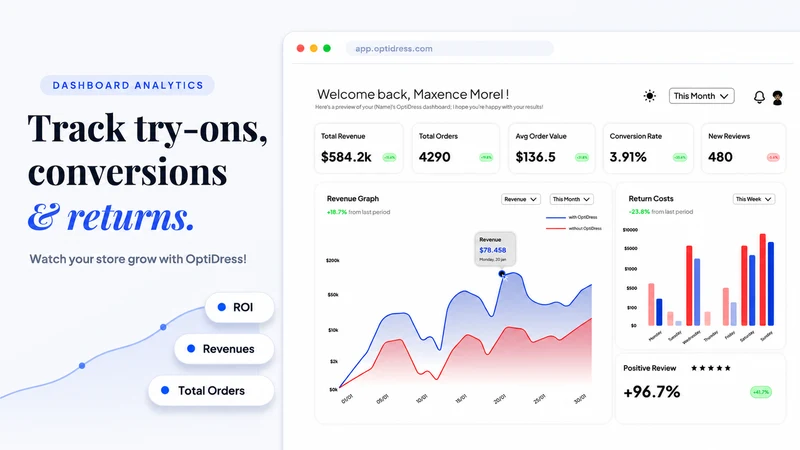Click the with OptiDress blue legend line
Screen dimensions: 800x450
(556, 218)
